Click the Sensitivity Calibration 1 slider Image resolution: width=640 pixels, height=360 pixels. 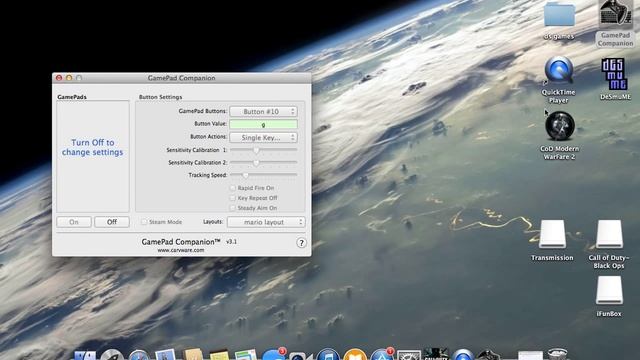tap(263, 150)
